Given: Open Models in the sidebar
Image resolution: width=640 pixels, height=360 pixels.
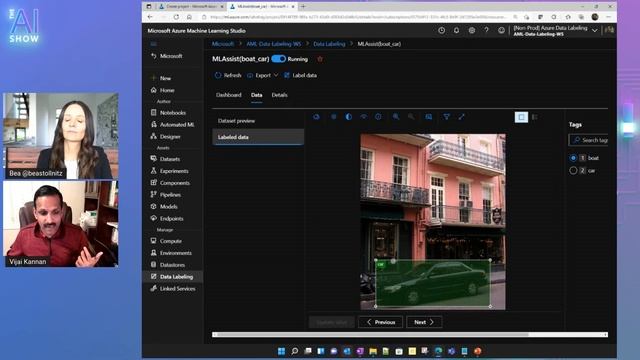Looking at the screenshot, I should click(164, 207).
